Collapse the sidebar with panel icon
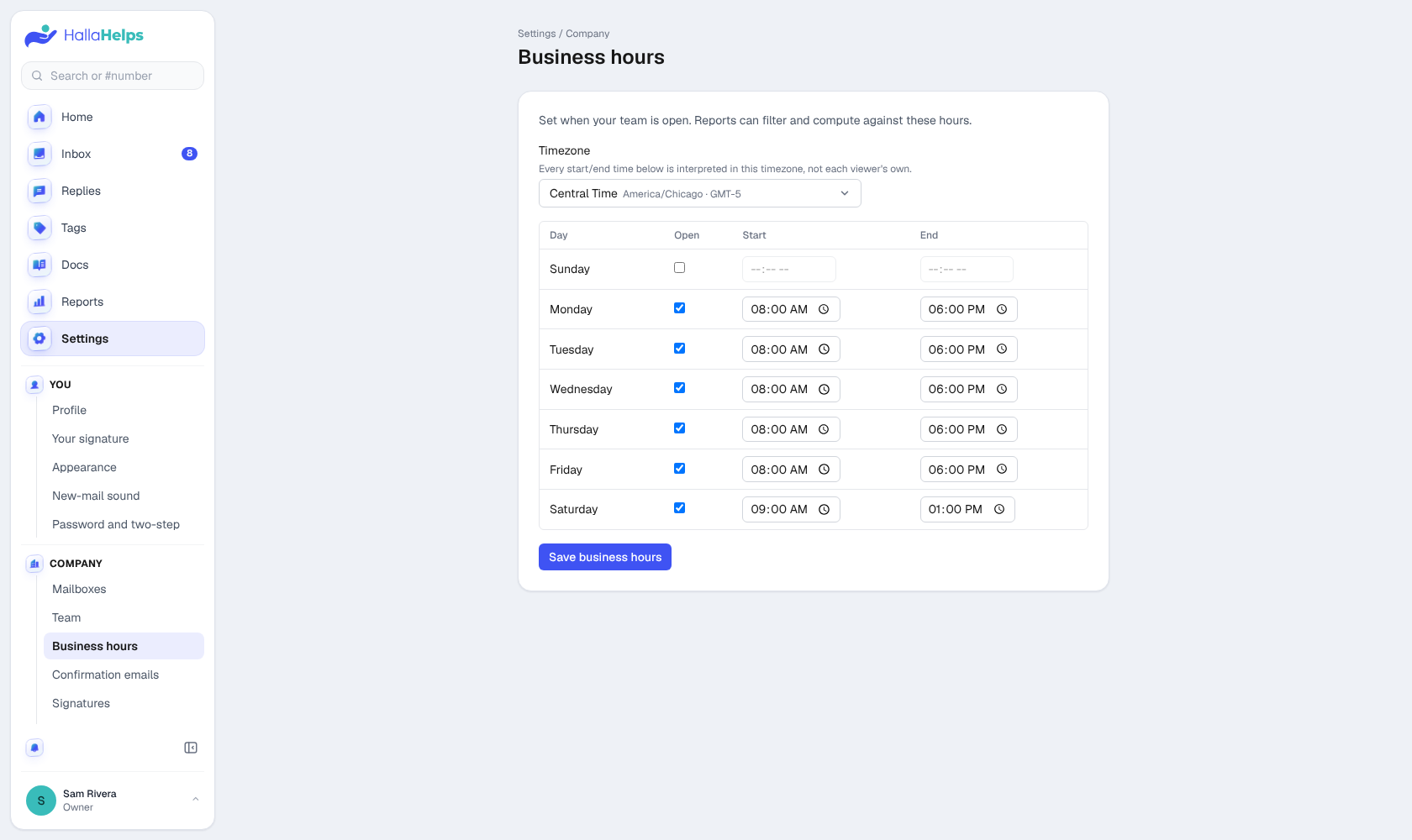The image size is (1412, 840). [191, 748]
